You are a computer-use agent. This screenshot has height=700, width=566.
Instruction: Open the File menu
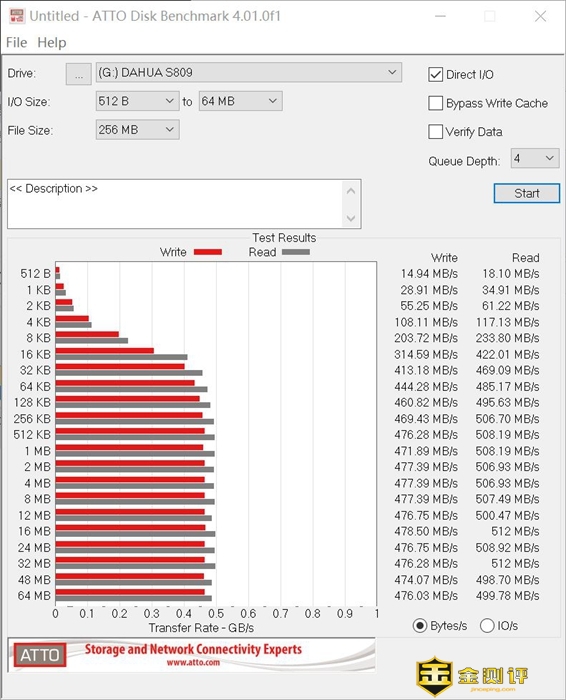pyautogui.click(x=17, y=42)
